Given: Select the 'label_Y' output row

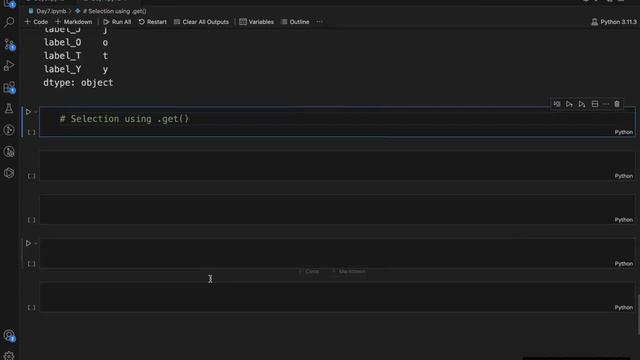Looking at the screenshot, I should tap(76, 69).
